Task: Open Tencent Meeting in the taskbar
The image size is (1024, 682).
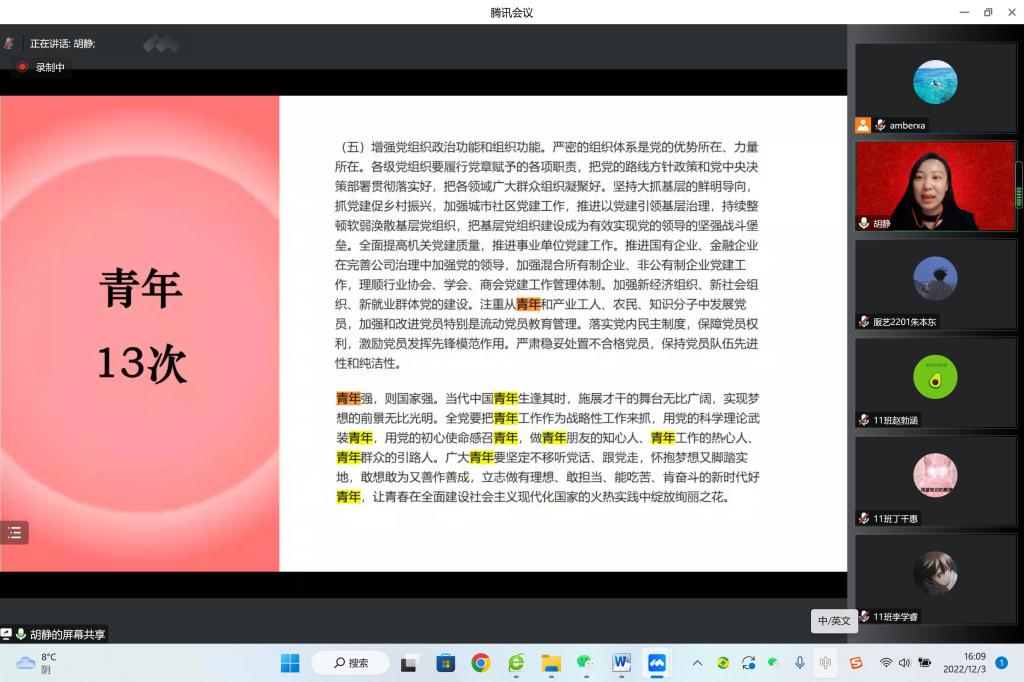Action: click(x=657, y=663)
